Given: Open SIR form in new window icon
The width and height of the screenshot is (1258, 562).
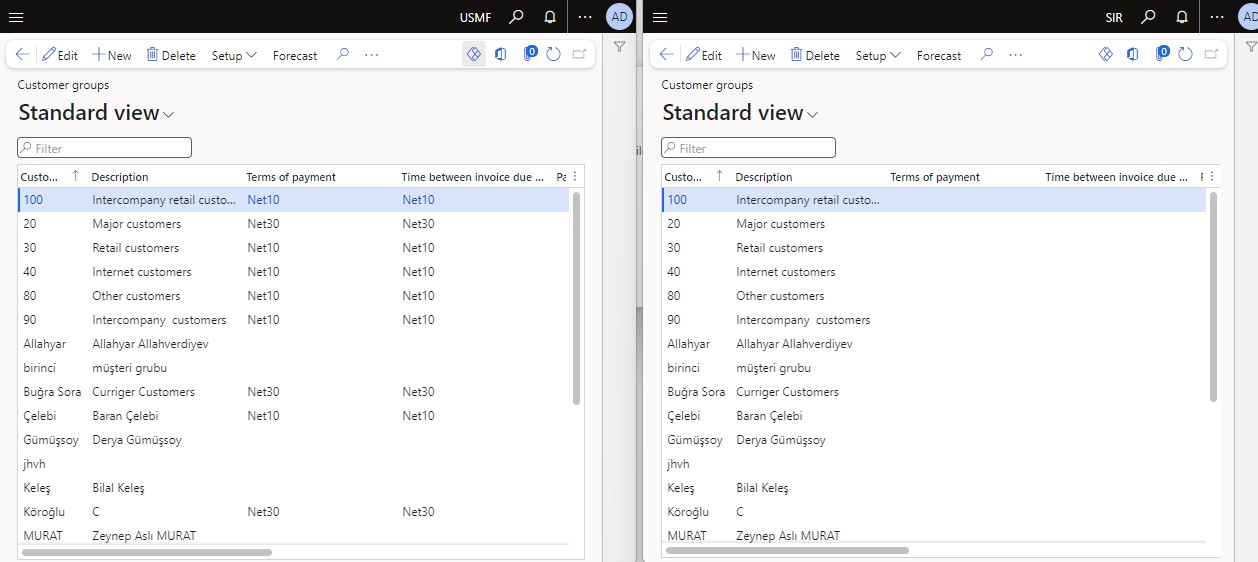Looking at the screenshot, I should [1212, 54].
